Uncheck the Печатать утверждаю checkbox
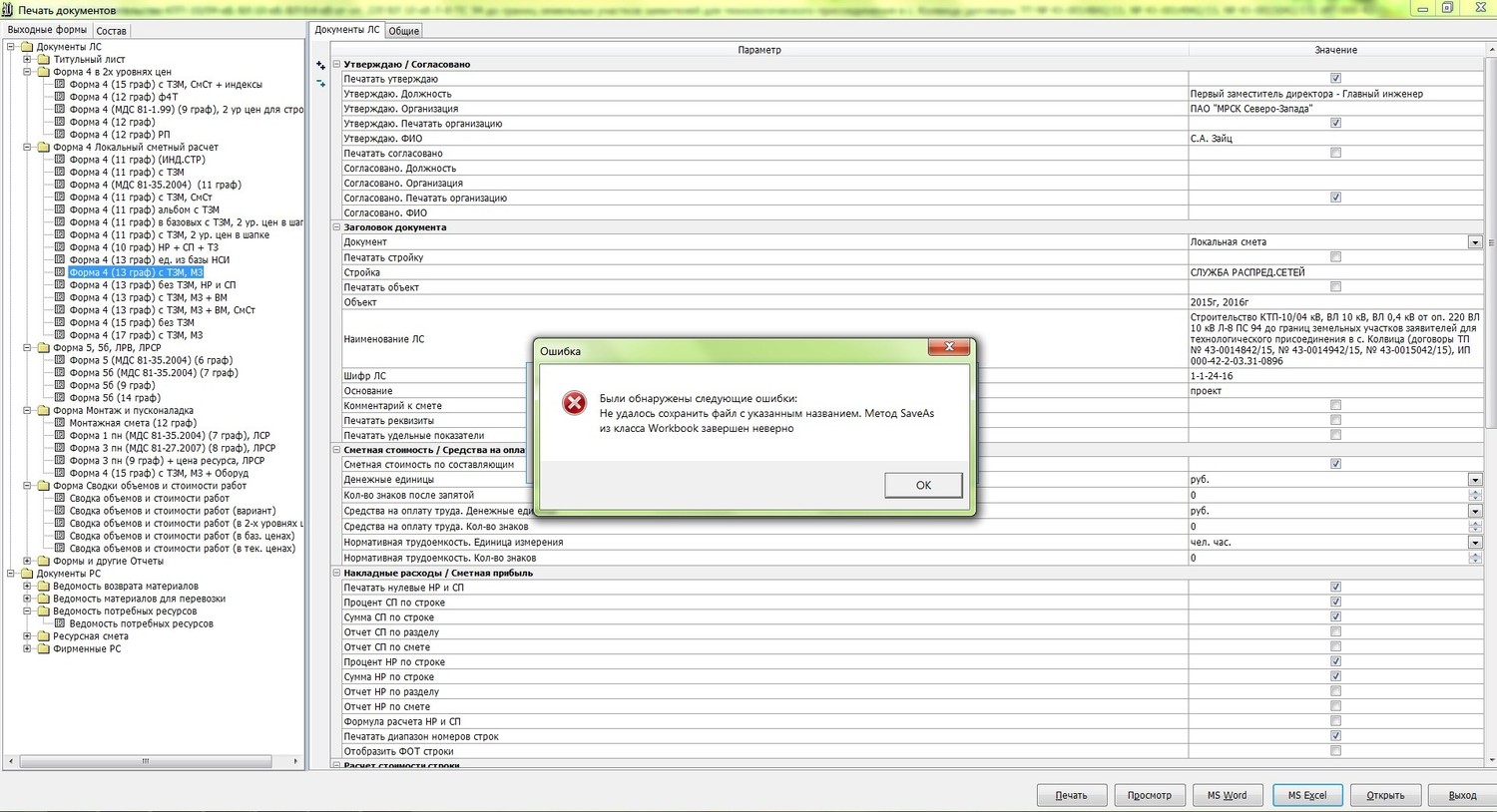Screen dimensions: 1497x812 (1335, 79)
